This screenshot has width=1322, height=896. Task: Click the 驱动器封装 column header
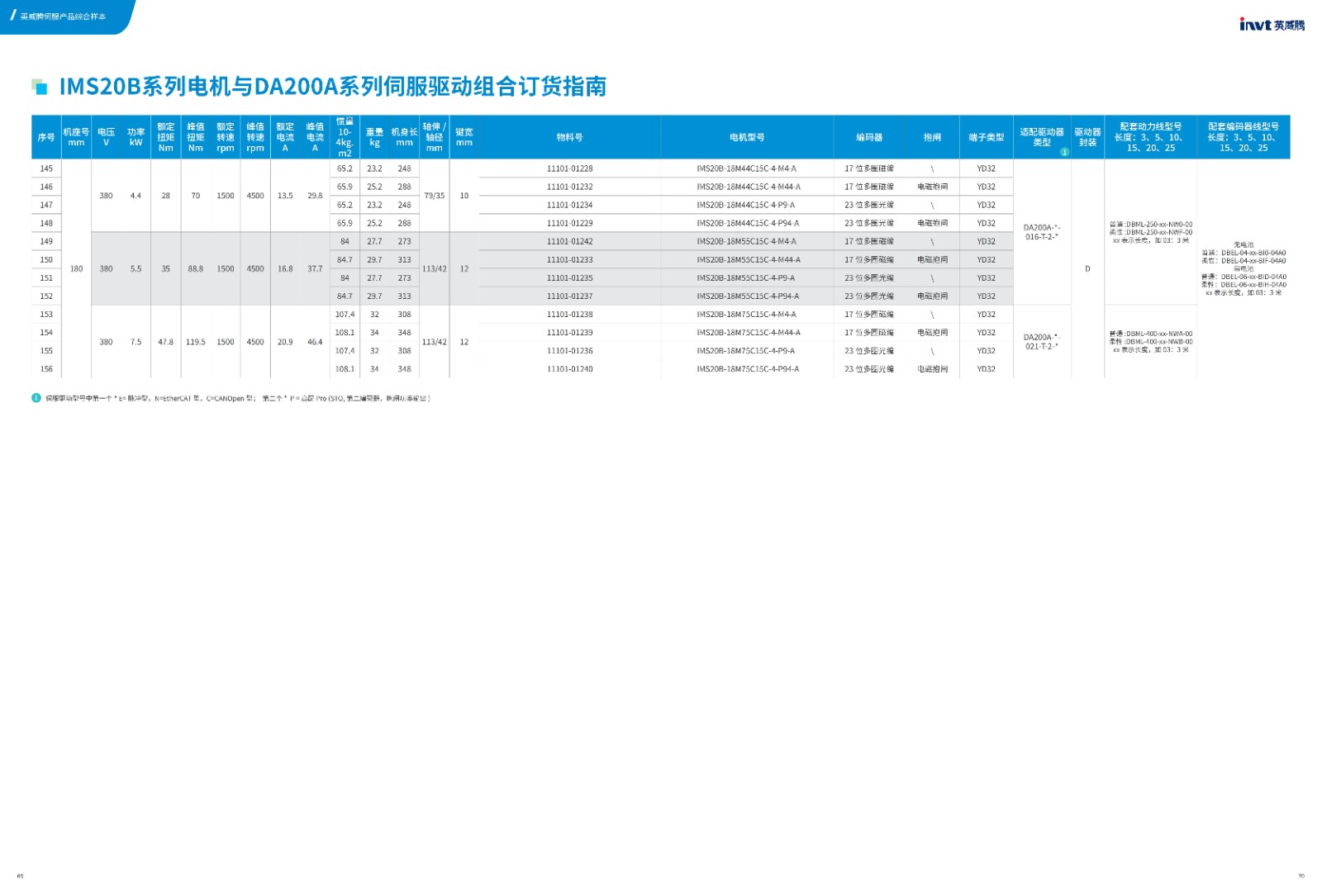pos(1087,137)
